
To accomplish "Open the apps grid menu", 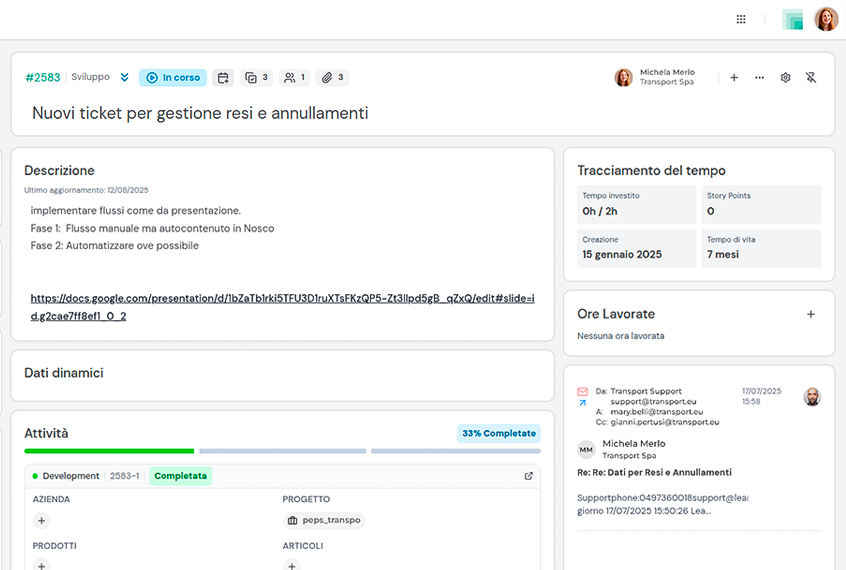I will click(741, 19).
